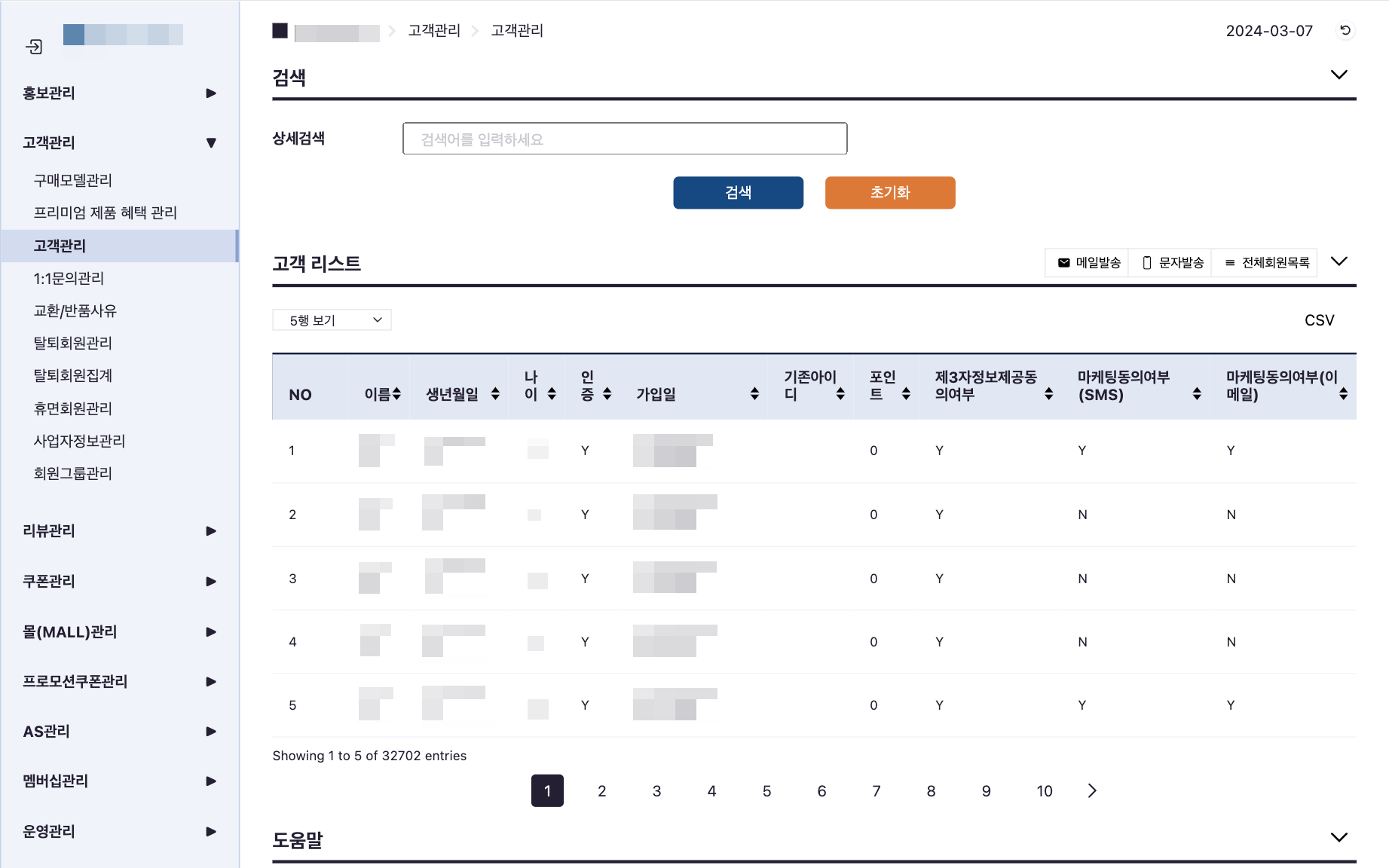This screenshot has width=1389, height=868.
Task: Click the blue 검색 button
Action: pos(738,193)
